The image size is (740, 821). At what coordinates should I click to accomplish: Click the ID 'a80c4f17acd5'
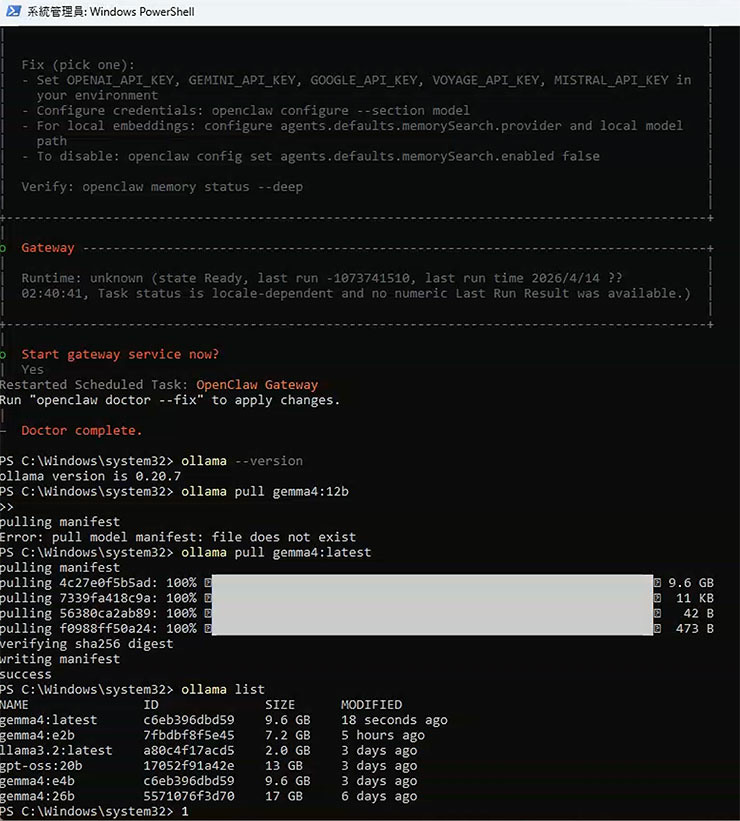(189, 750)
